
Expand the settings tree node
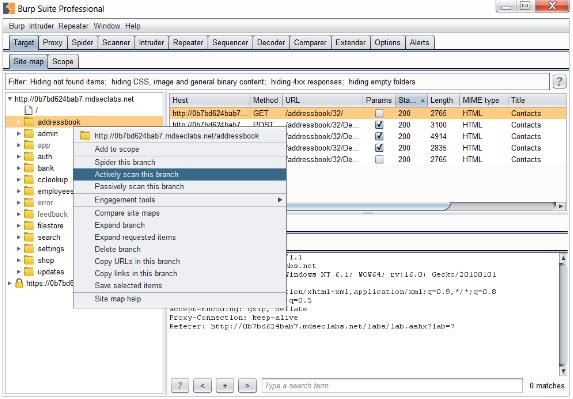point(19,248)
